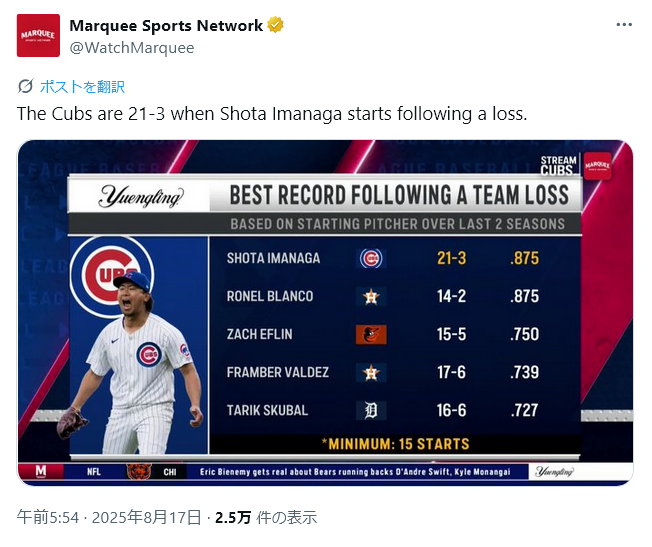The width and height of the screenshot is (652, 547).
Task: Open the Marquee Sports Network profile avatar
Action: [x=38, y=35]
